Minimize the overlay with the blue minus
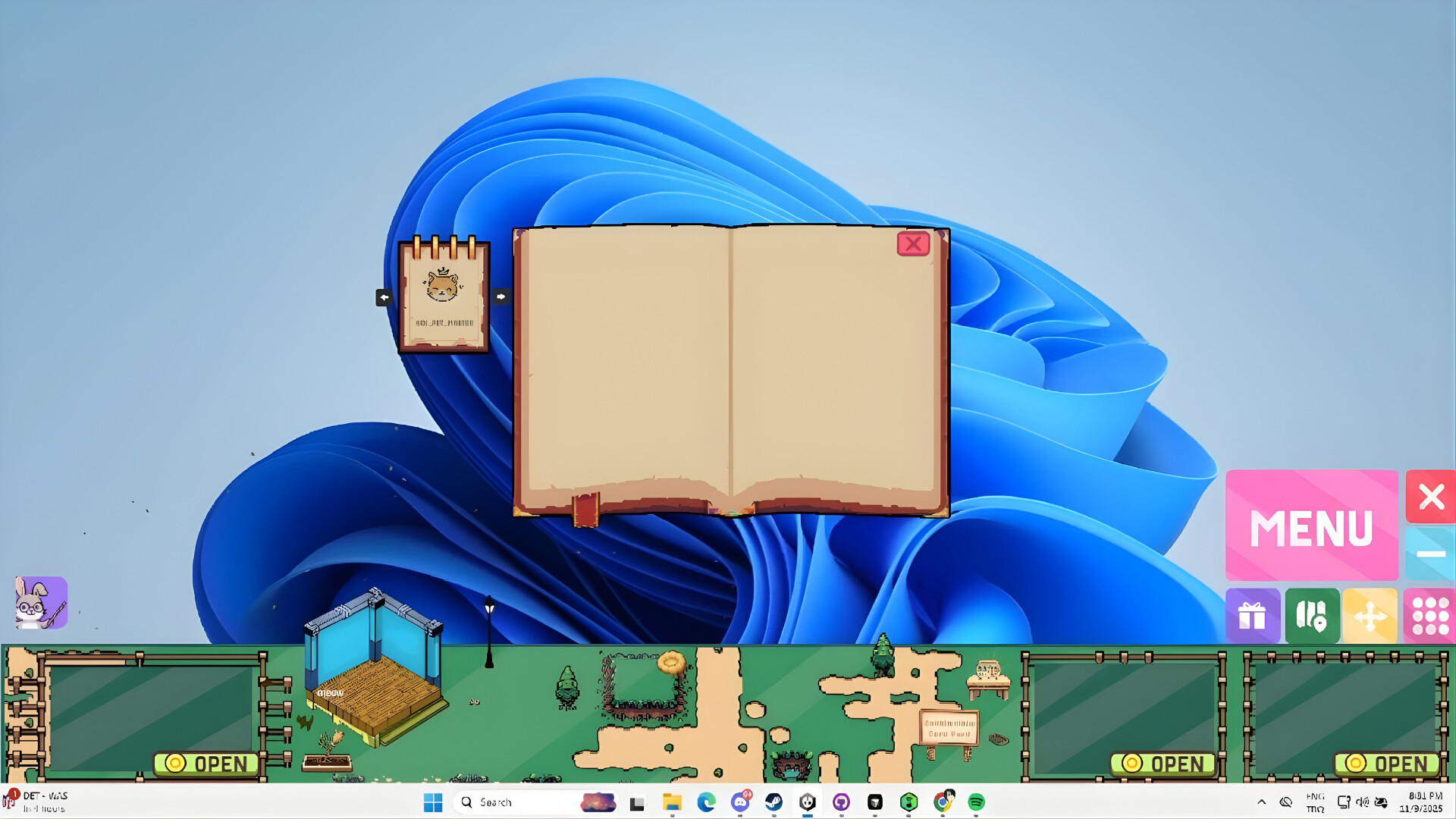 point(1432,553)
